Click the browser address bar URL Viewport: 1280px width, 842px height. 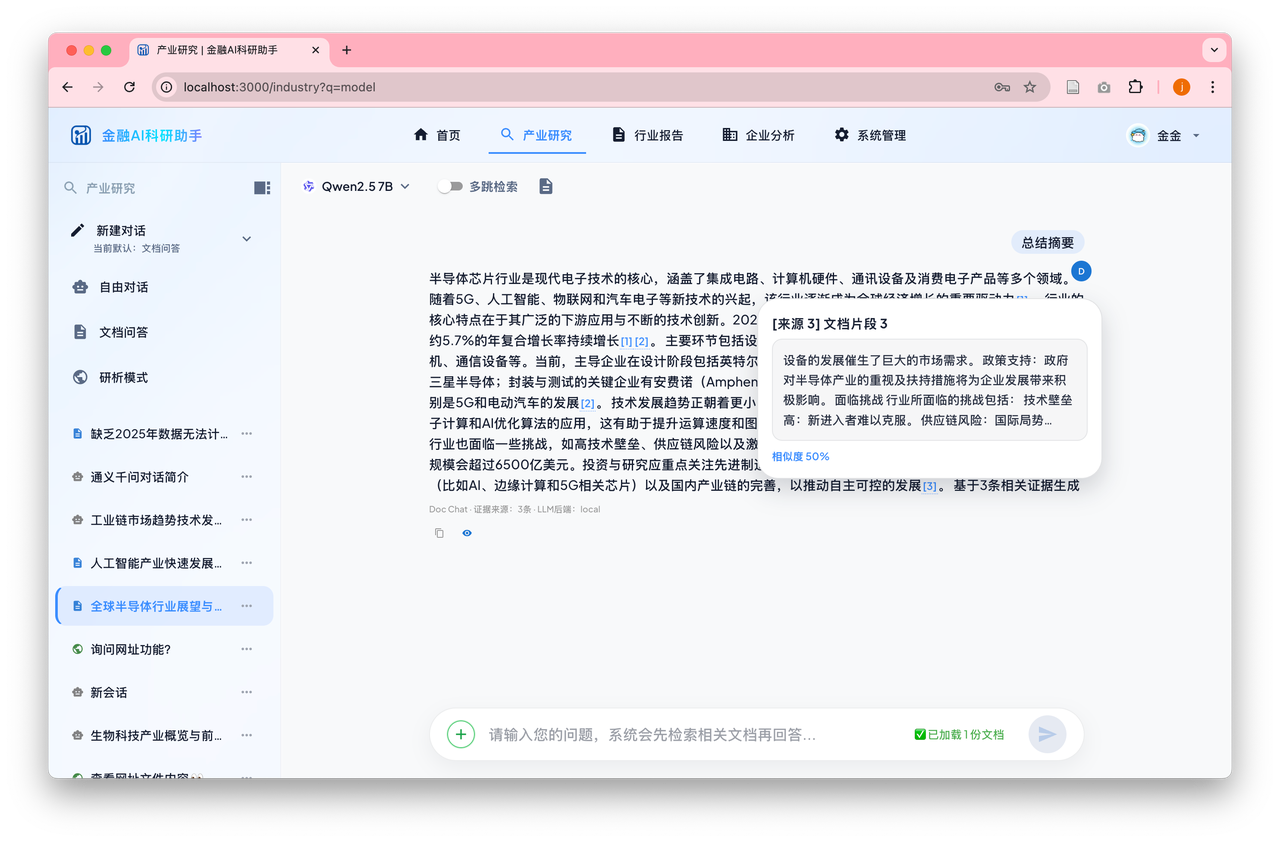[x=280, y=87]
